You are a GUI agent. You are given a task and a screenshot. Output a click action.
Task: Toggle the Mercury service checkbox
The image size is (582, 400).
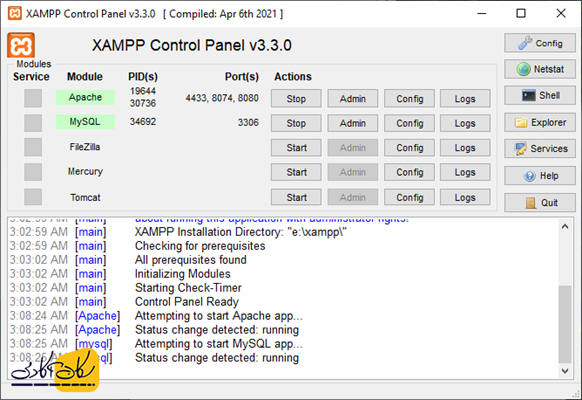tap(33, 172)
